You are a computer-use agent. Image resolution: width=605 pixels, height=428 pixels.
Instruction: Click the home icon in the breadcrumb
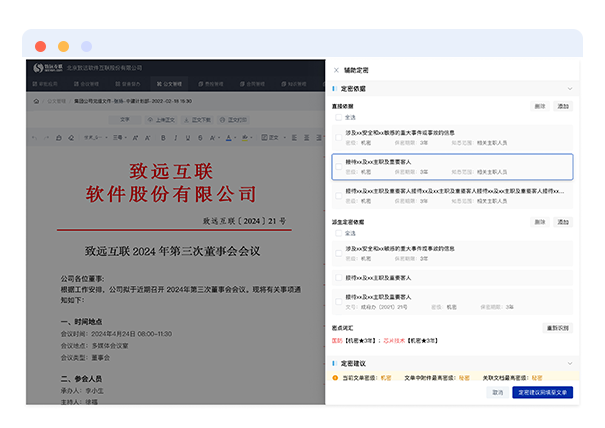(x=36, y=101)
